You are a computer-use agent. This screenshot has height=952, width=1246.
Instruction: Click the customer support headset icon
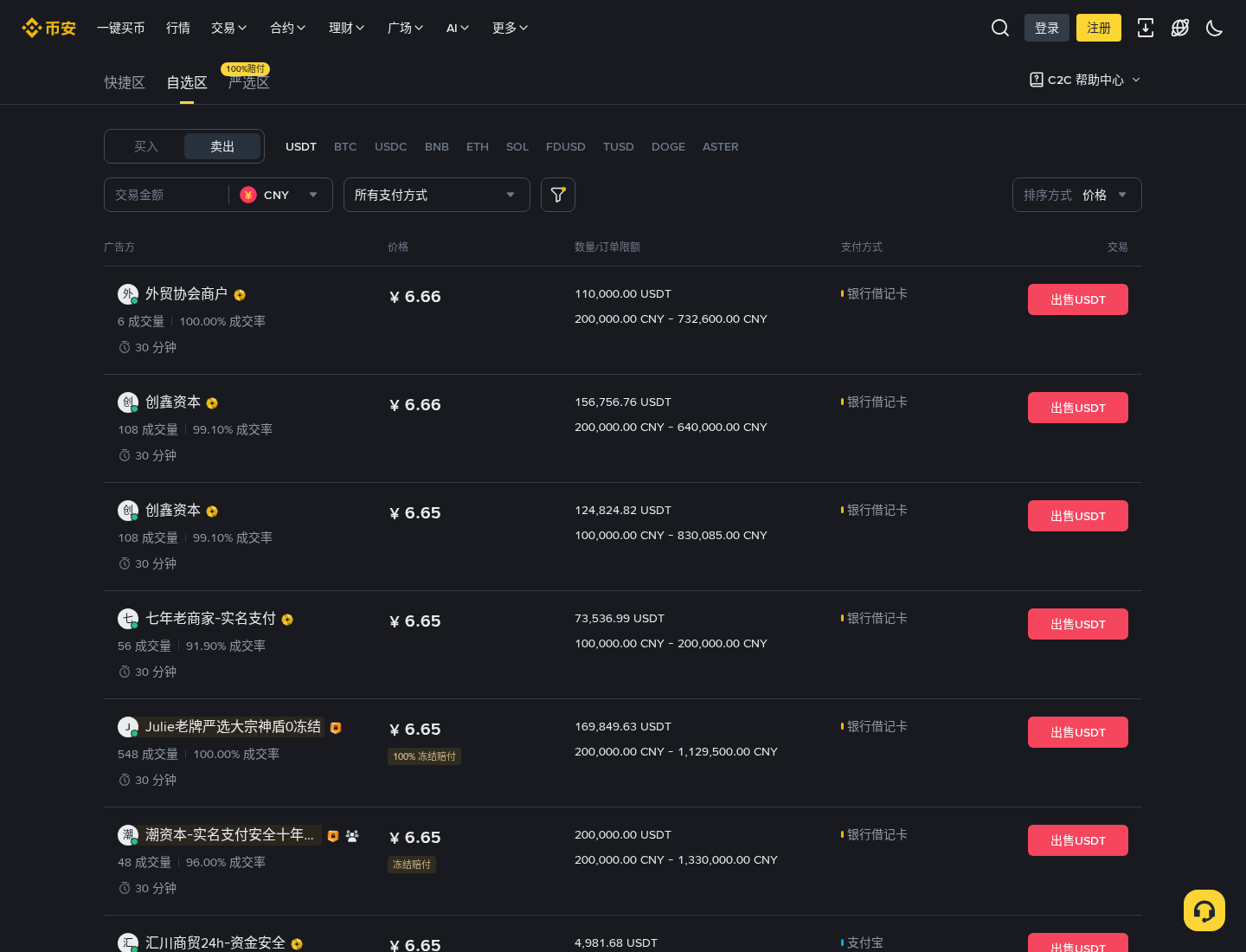pos(1204,910)
